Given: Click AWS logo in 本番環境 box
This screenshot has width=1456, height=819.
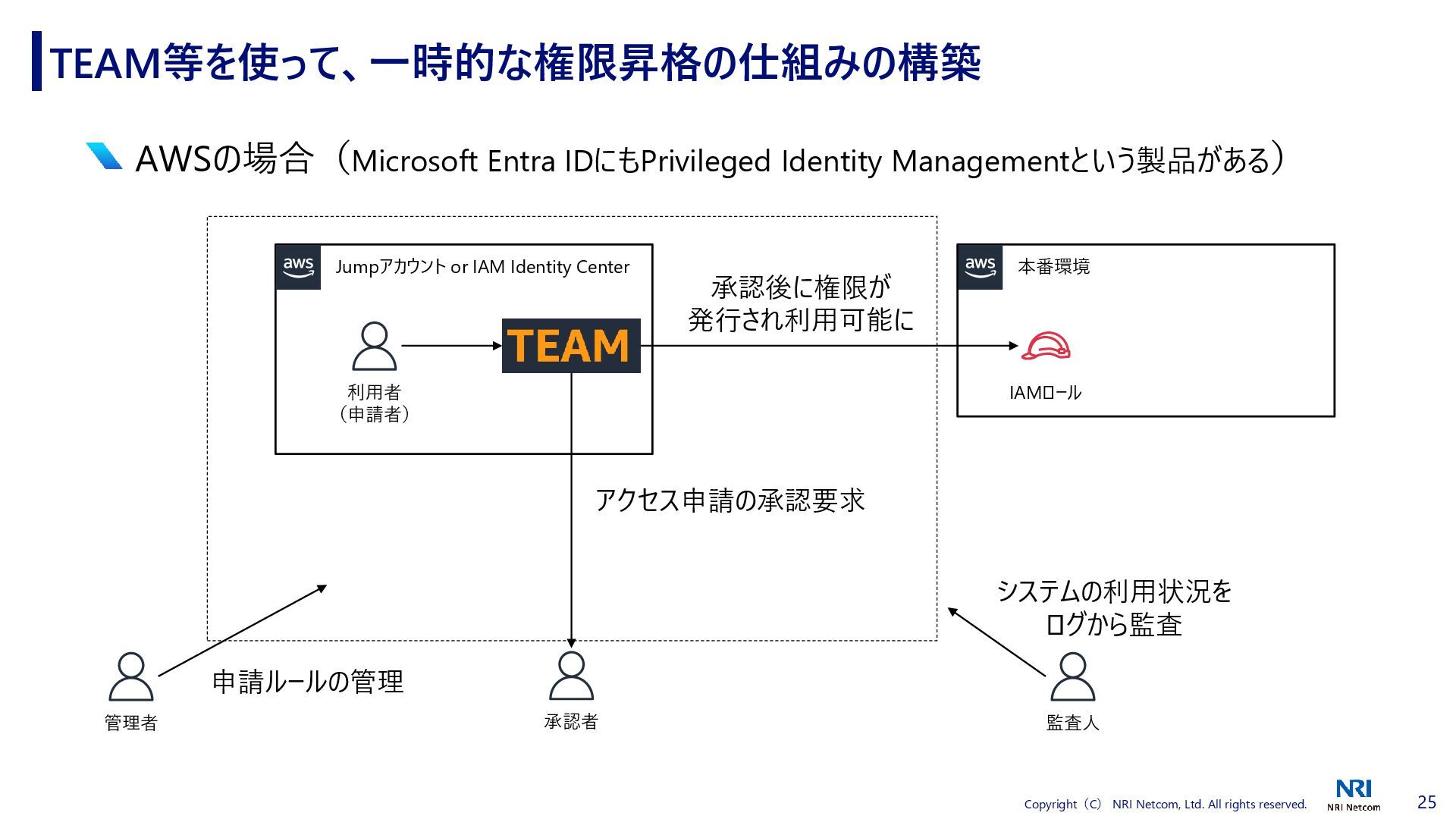Looking at the screenshot, I should point(980,267).
